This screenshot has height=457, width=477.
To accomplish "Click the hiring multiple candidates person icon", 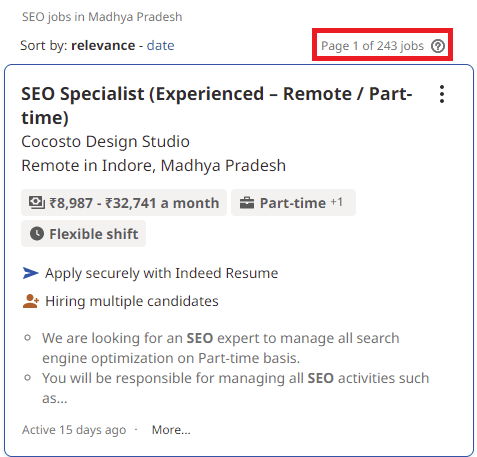I will (x=31, y=301).
